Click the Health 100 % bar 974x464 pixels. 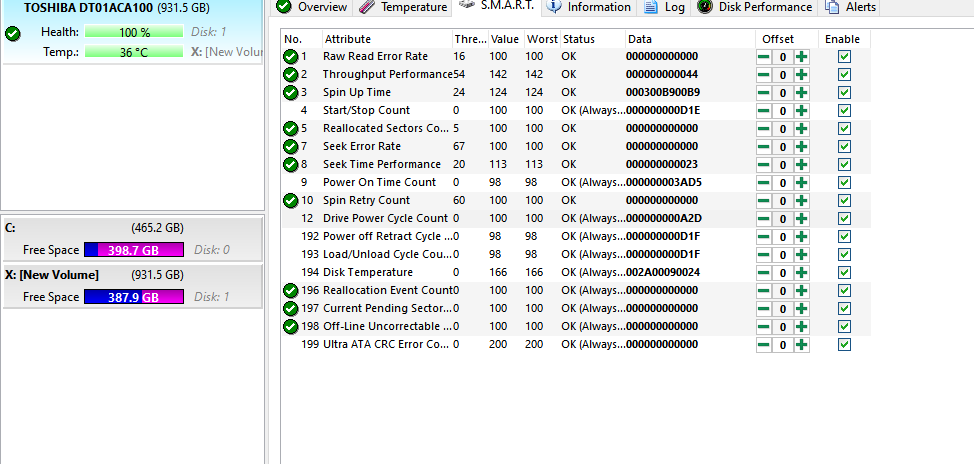pos(134,32)
